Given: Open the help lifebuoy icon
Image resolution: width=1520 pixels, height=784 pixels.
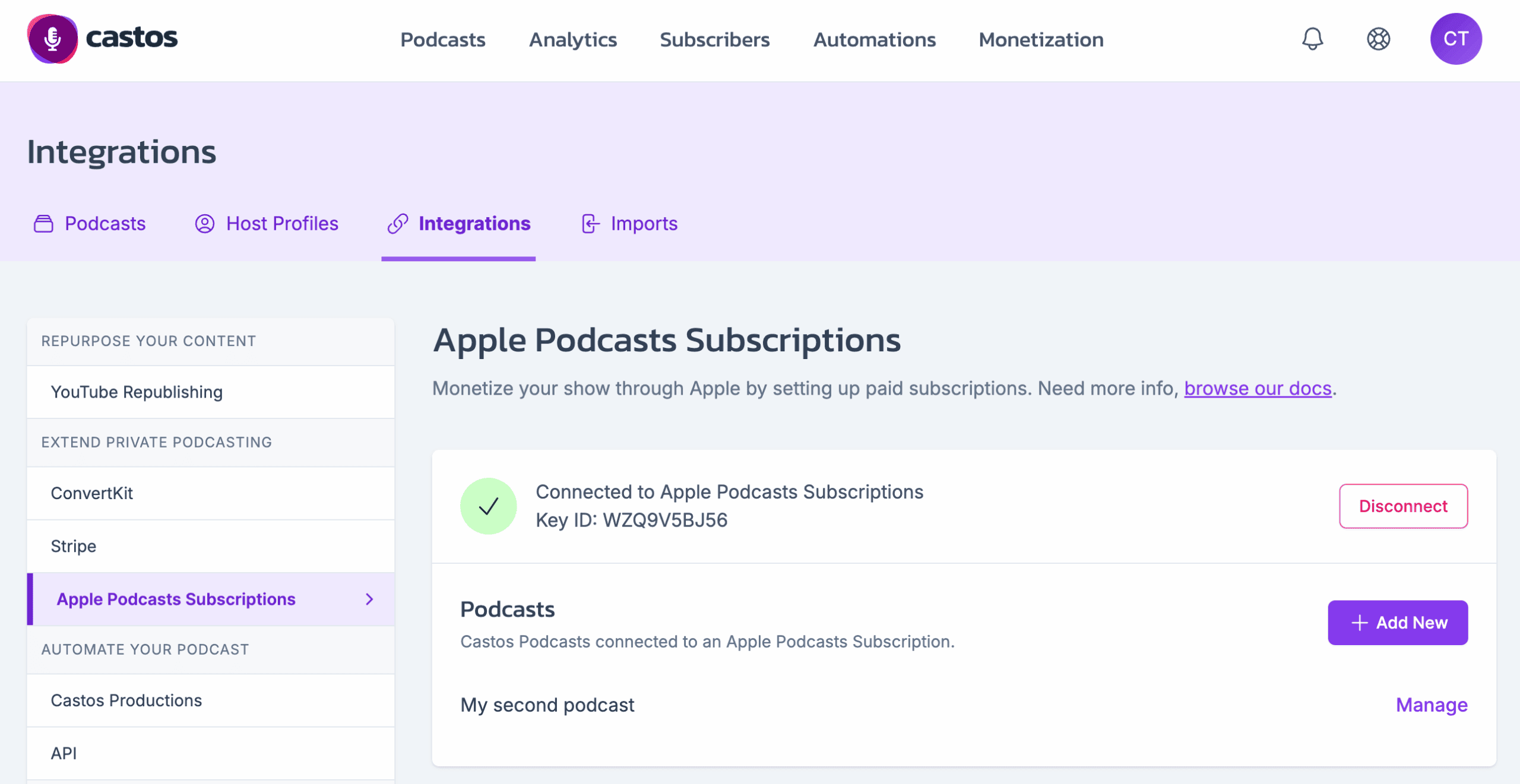Looking at the screenshot, I should [x=1378, y=39].
